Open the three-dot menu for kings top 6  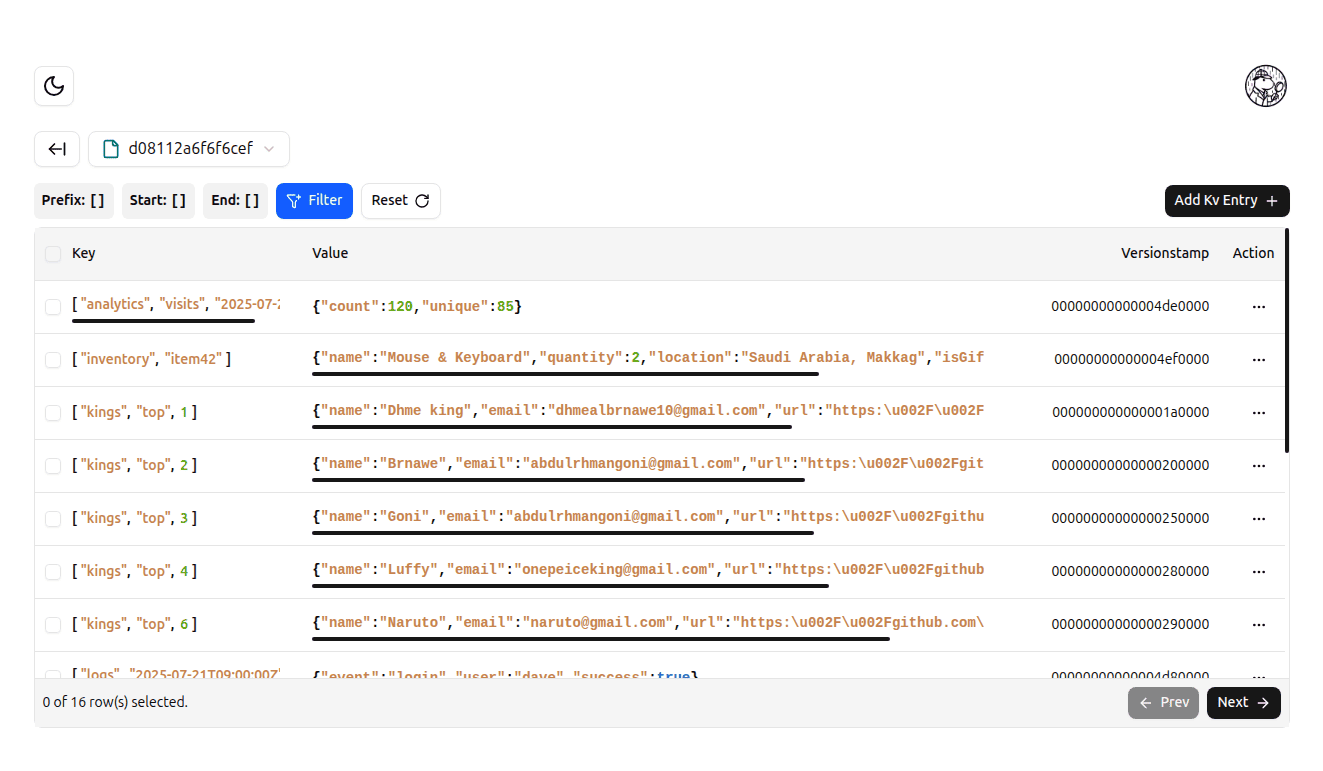tap(1258, 624)
